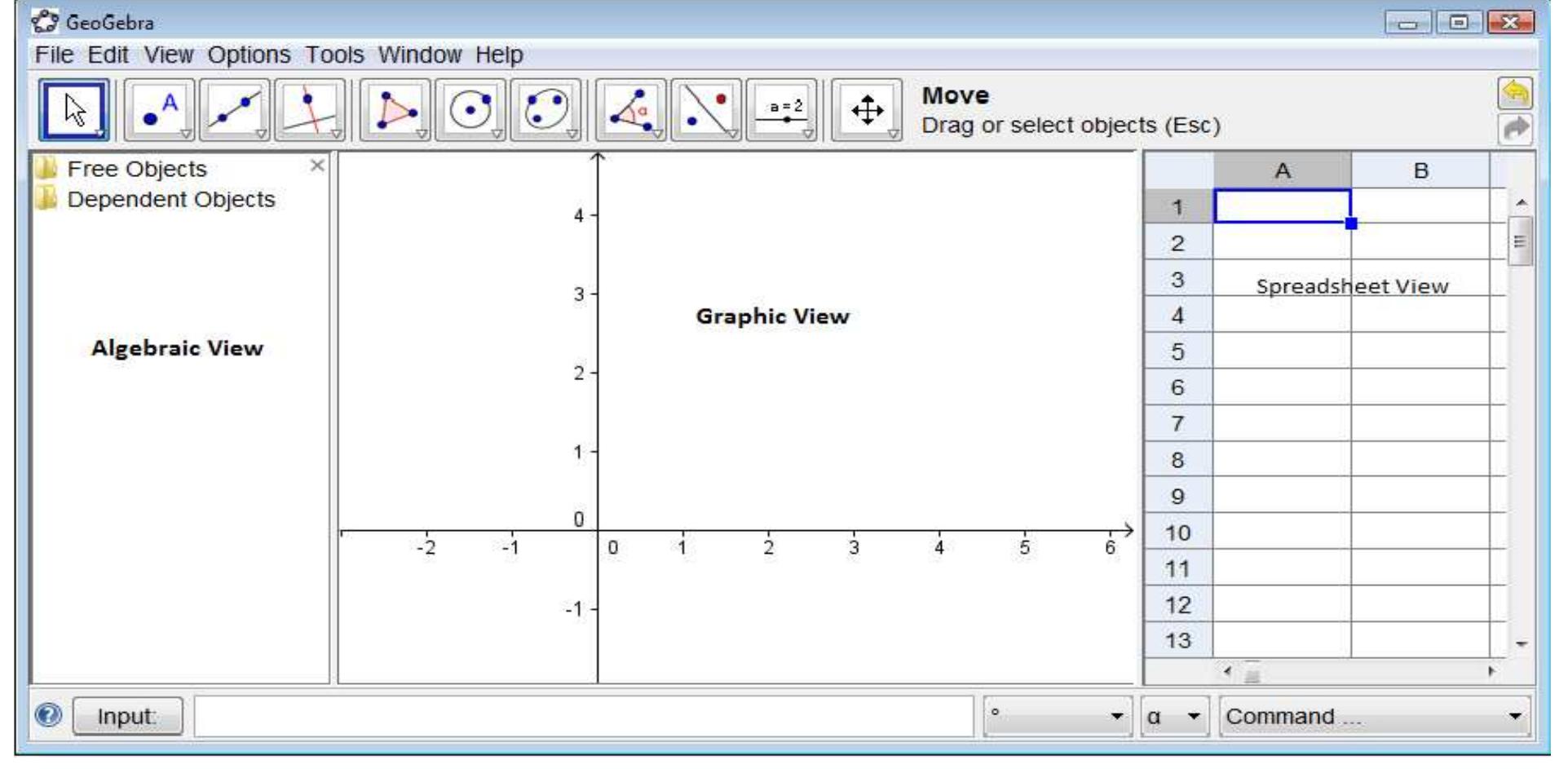
Task: Expand the Polygon tool's dropdown triangle
Action: (x=422, y=134)
